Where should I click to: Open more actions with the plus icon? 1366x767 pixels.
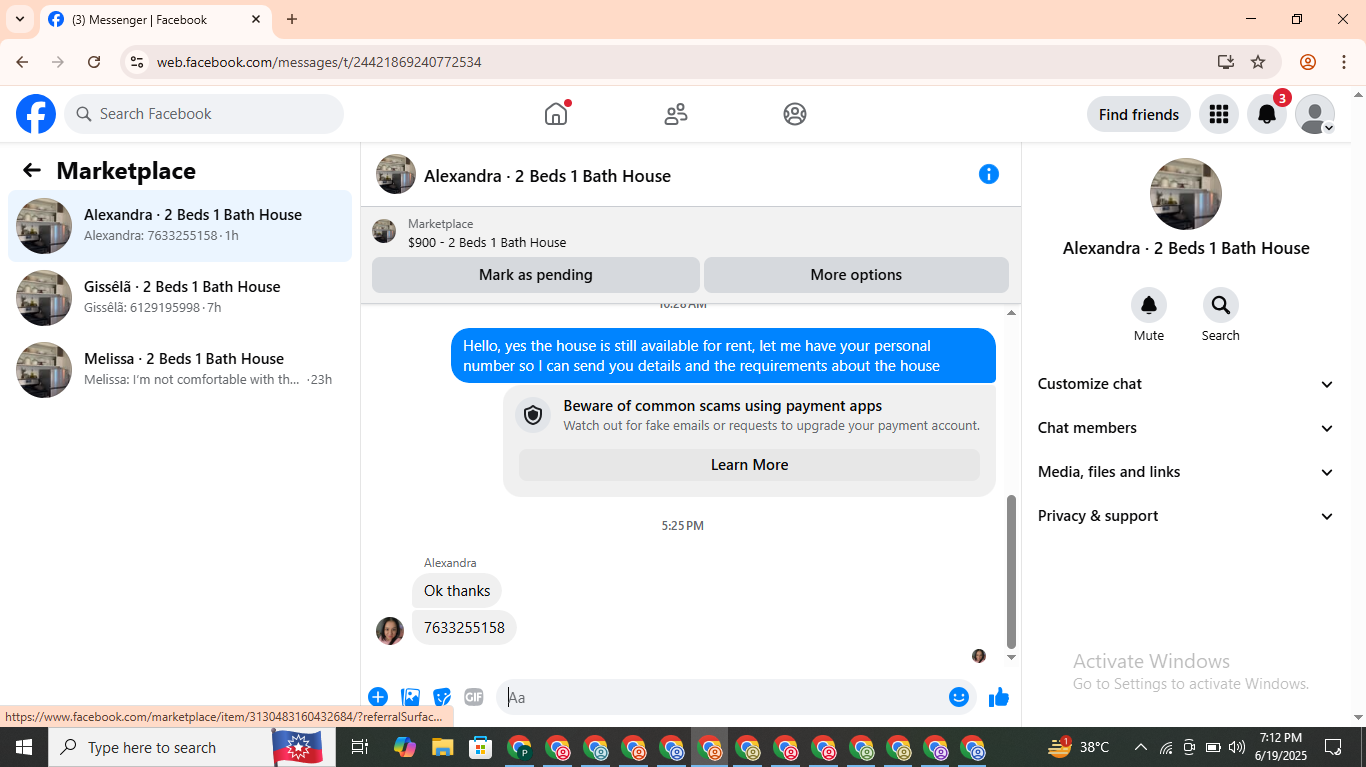click(x=378, y=697)
